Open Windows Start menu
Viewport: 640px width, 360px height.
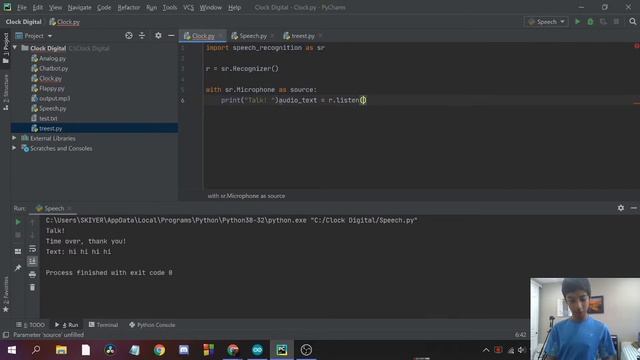coord(11,350)
